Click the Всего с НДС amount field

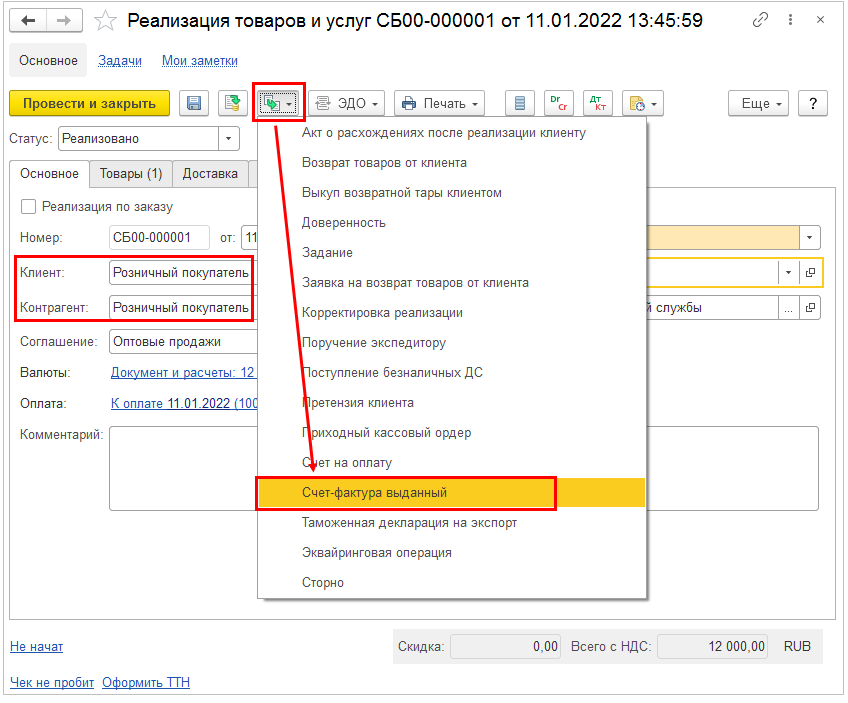[712, 647]
